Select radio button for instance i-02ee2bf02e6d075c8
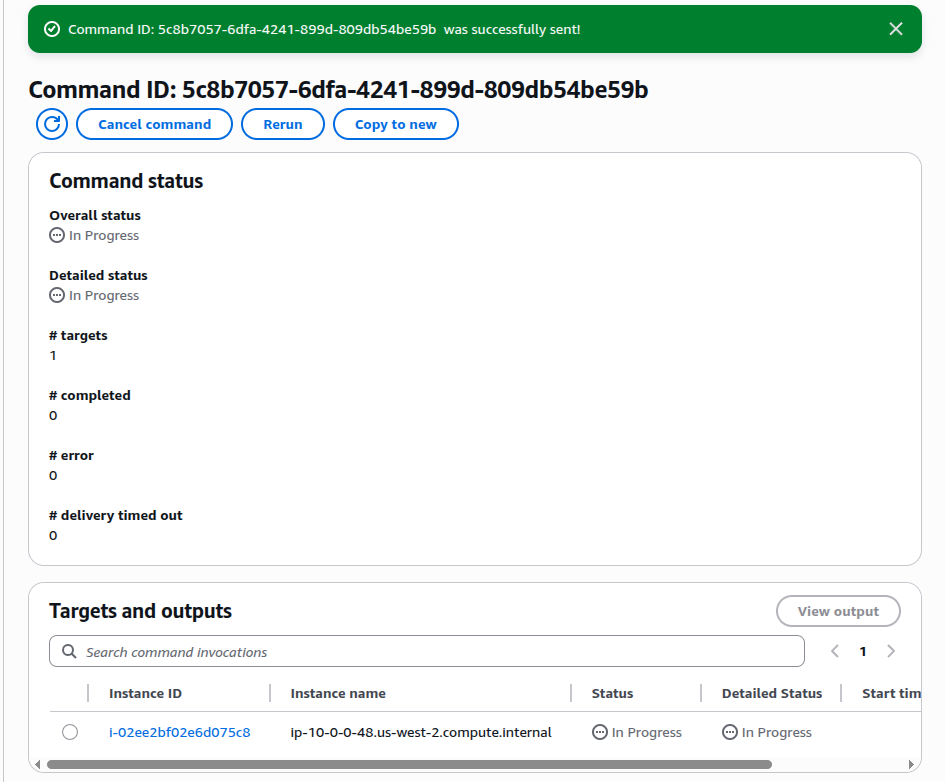Viewport: 945px width, 782px height. [x=70, y=732]
